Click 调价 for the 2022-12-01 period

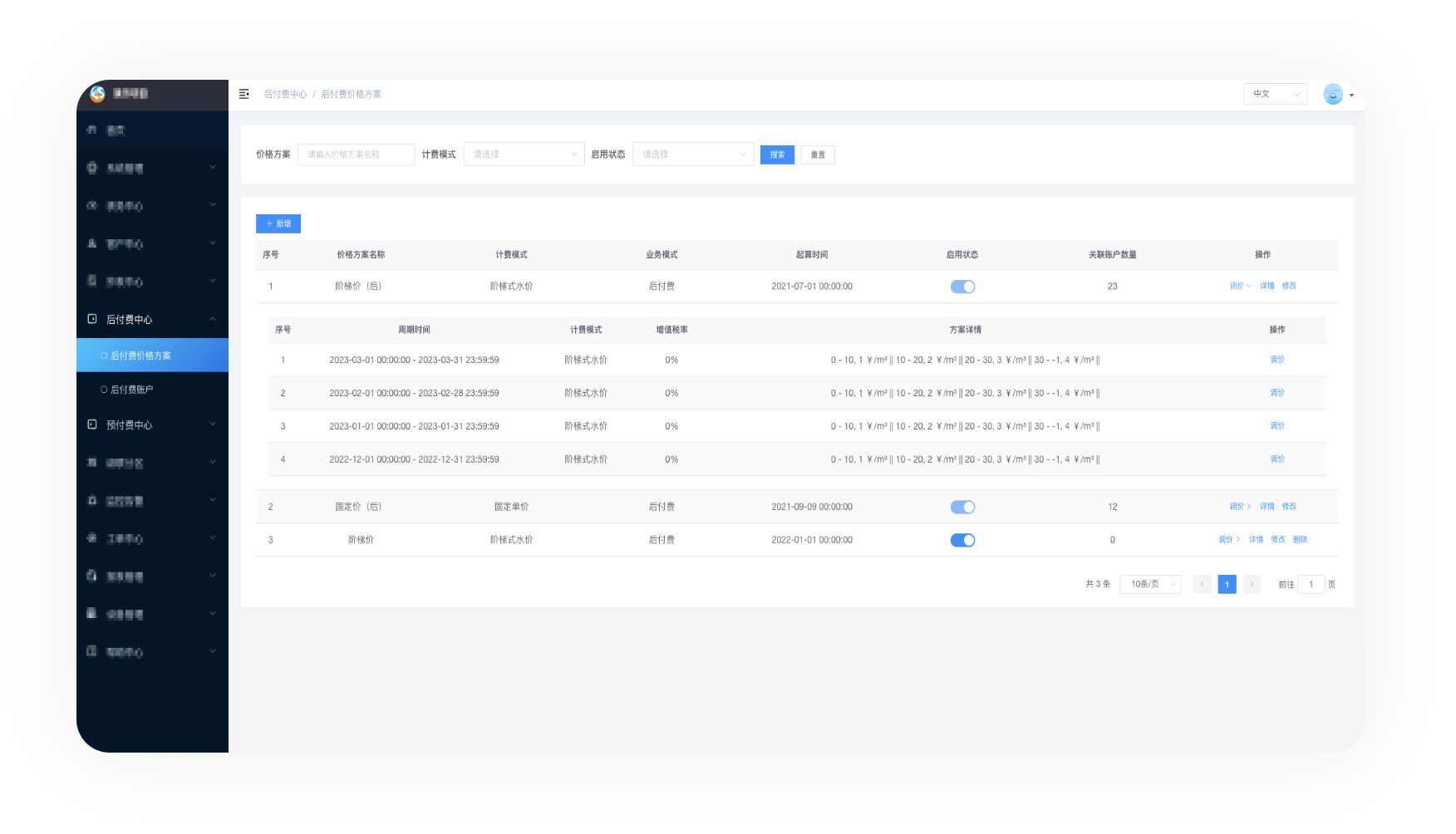[x=1277, y=459]
